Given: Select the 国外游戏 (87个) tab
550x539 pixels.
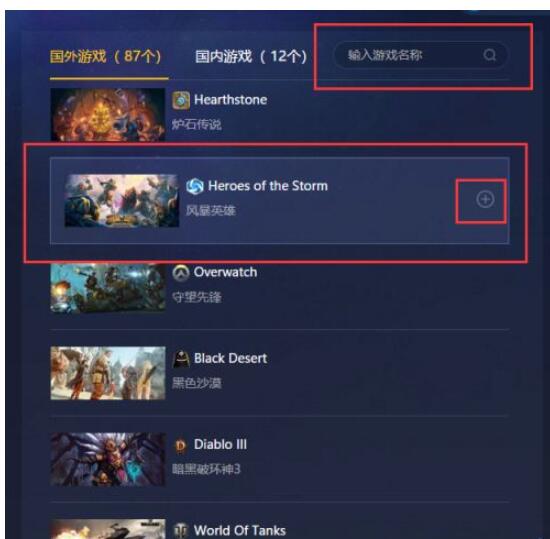Looking at the screenshot, I should click(106, 56).
